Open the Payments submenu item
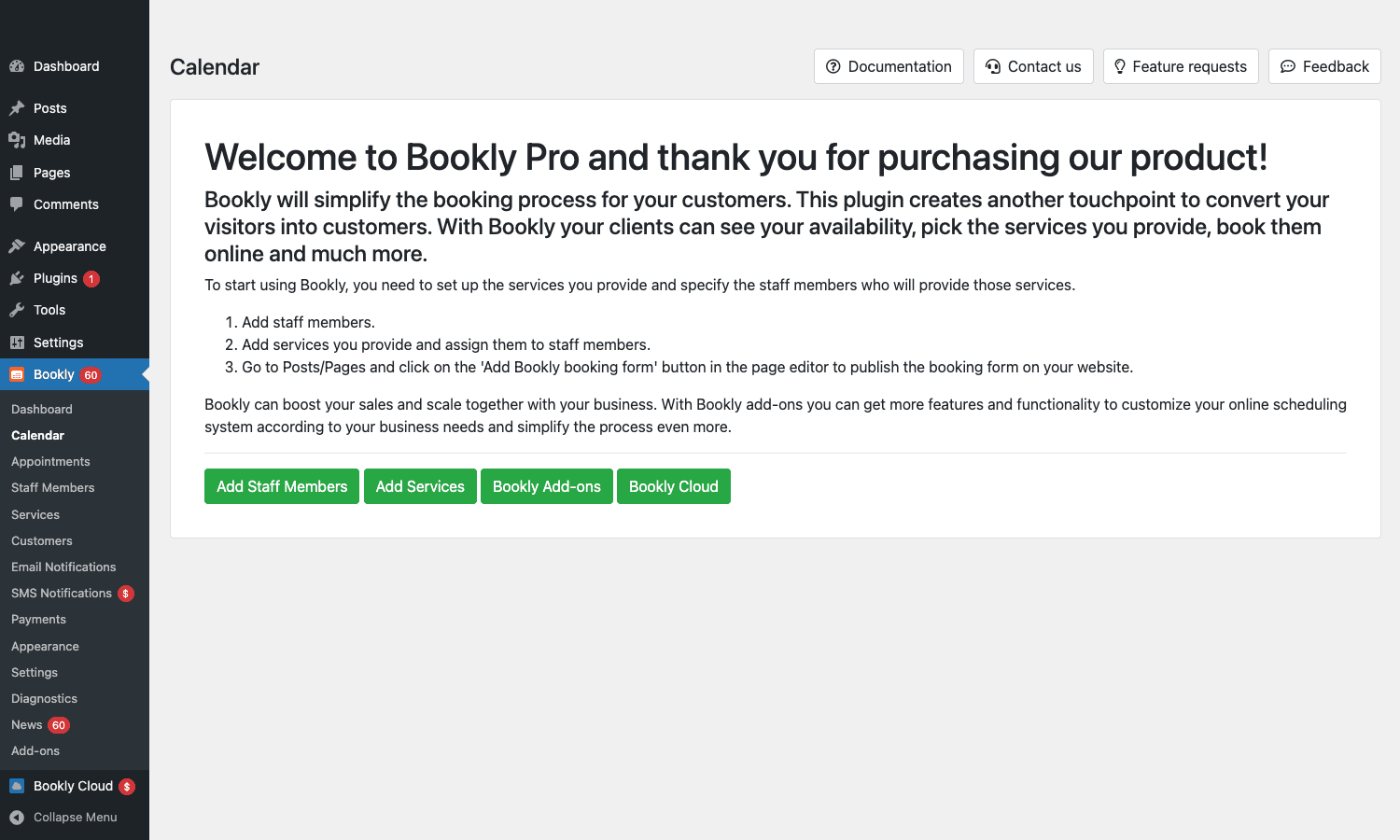This screenshot has height=840, width=1400. [x=75, y=619]
